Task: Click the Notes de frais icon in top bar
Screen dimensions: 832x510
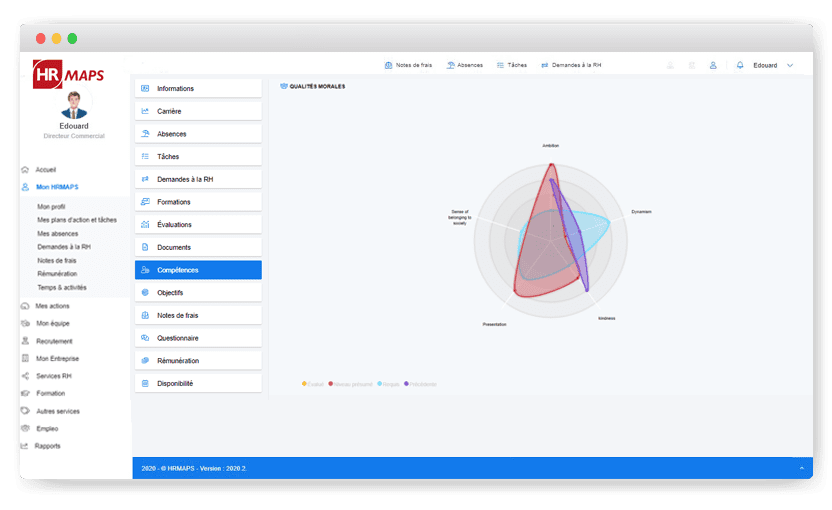Action: [389, 65]
